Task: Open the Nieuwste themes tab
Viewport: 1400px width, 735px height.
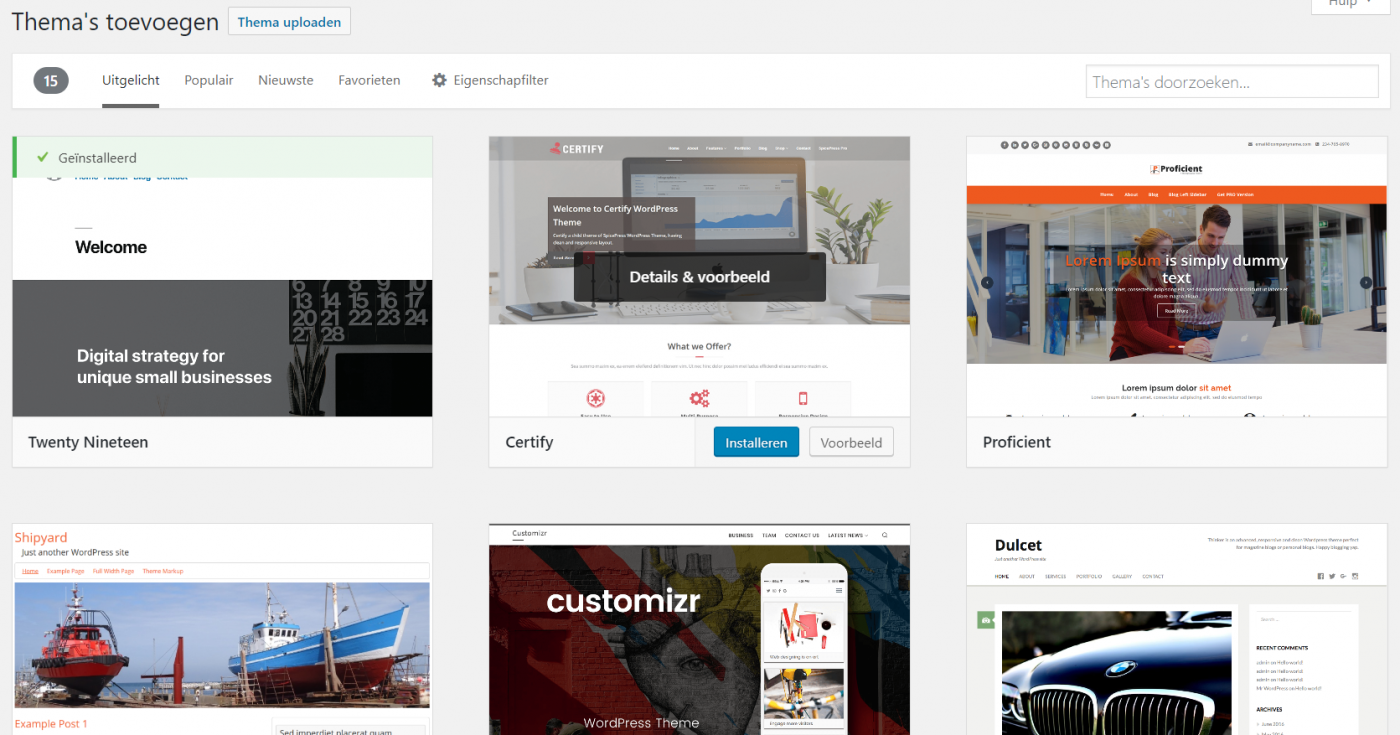Action: (x=286, y=80)
